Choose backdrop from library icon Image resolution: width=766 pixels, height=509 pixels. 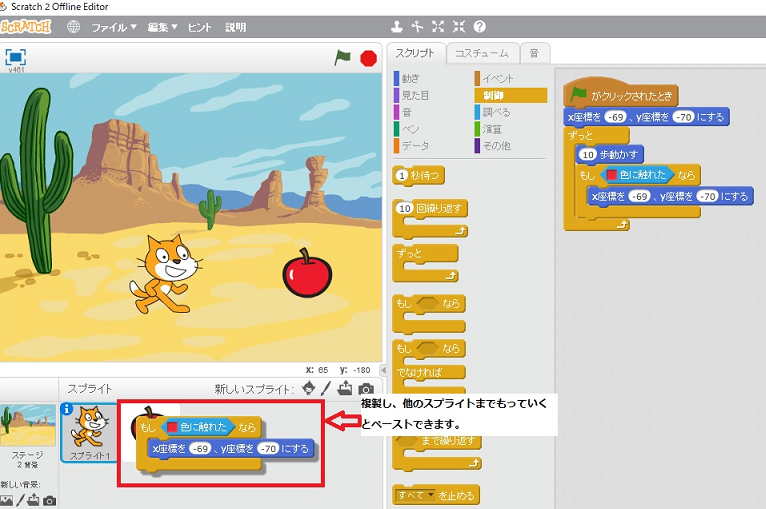click(6, 501)
